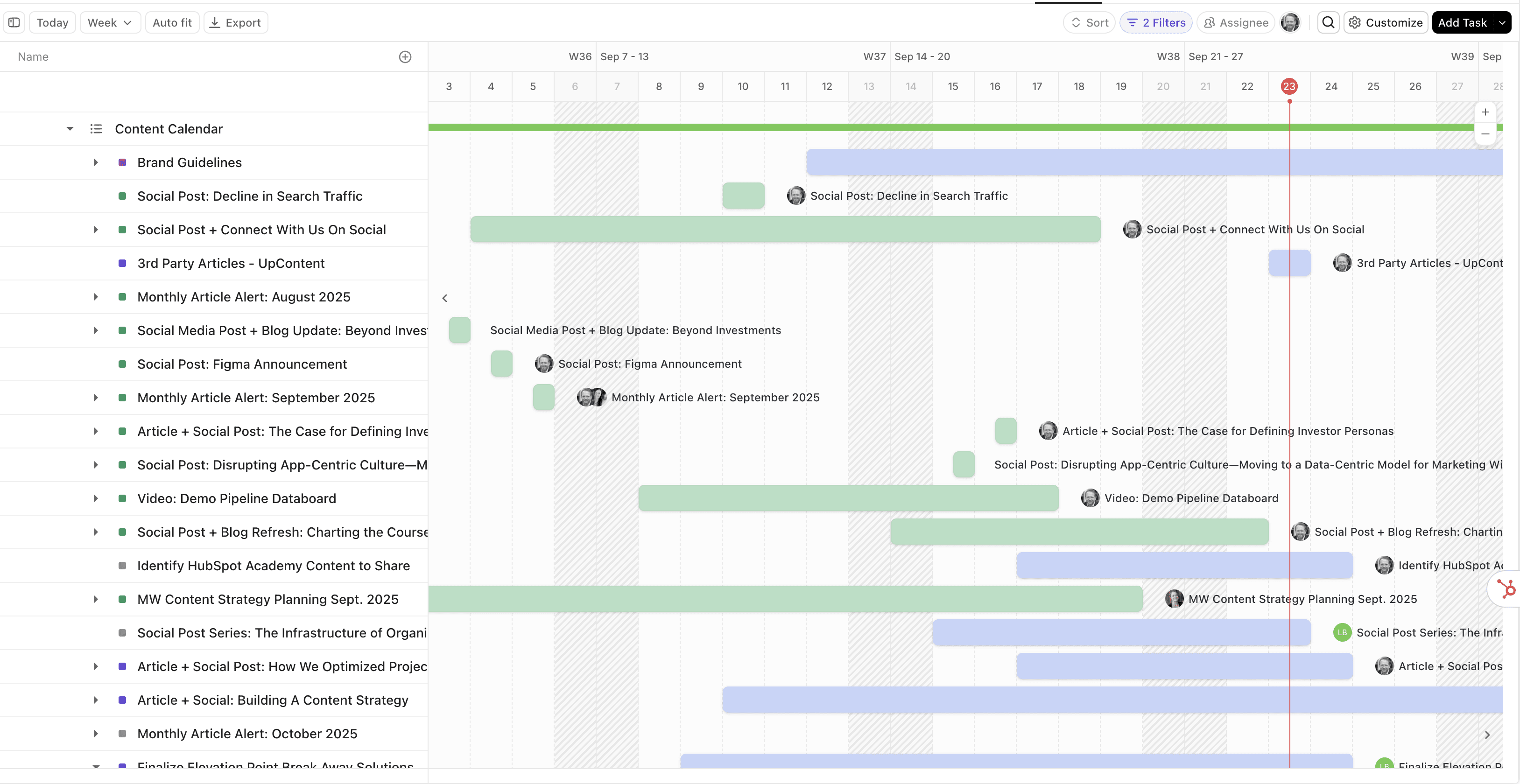This screenshot has height=784, width=1520.
Task: Click the user avatar filter at top
Action: 1290,22
